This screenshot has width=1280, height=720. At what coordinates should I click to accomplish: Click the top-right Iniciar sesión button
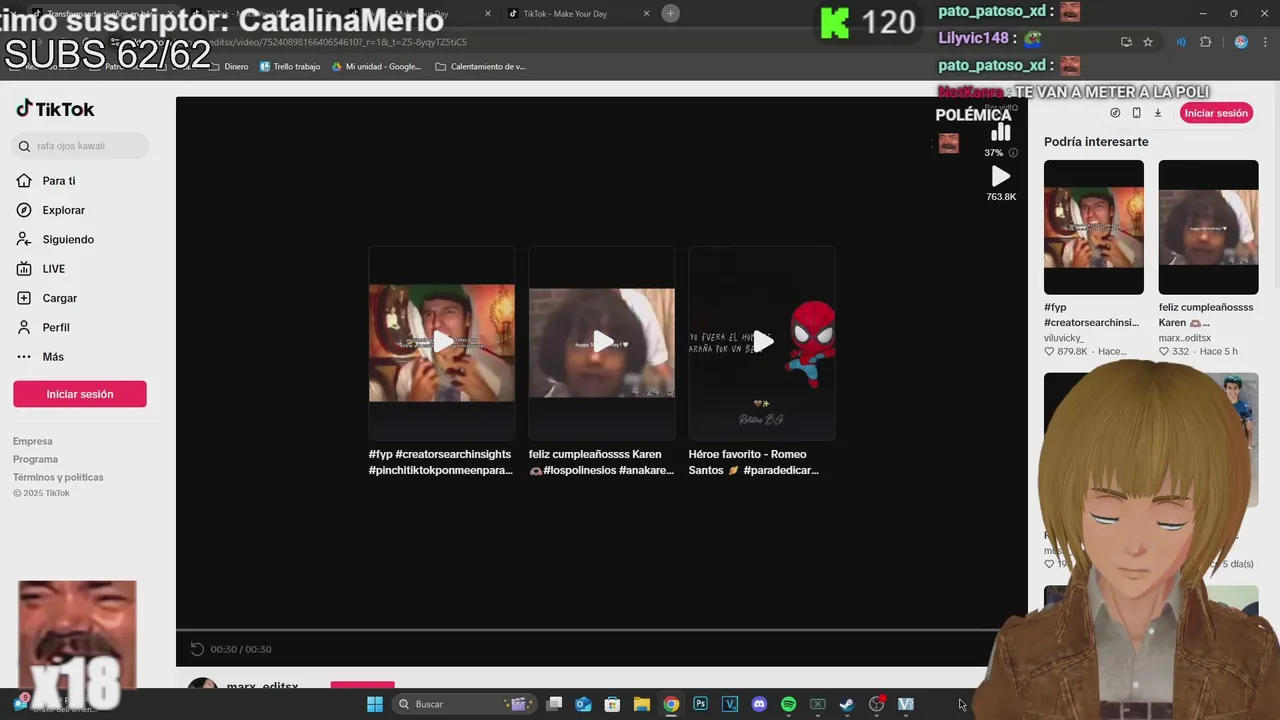click(x=1216, y=113)
